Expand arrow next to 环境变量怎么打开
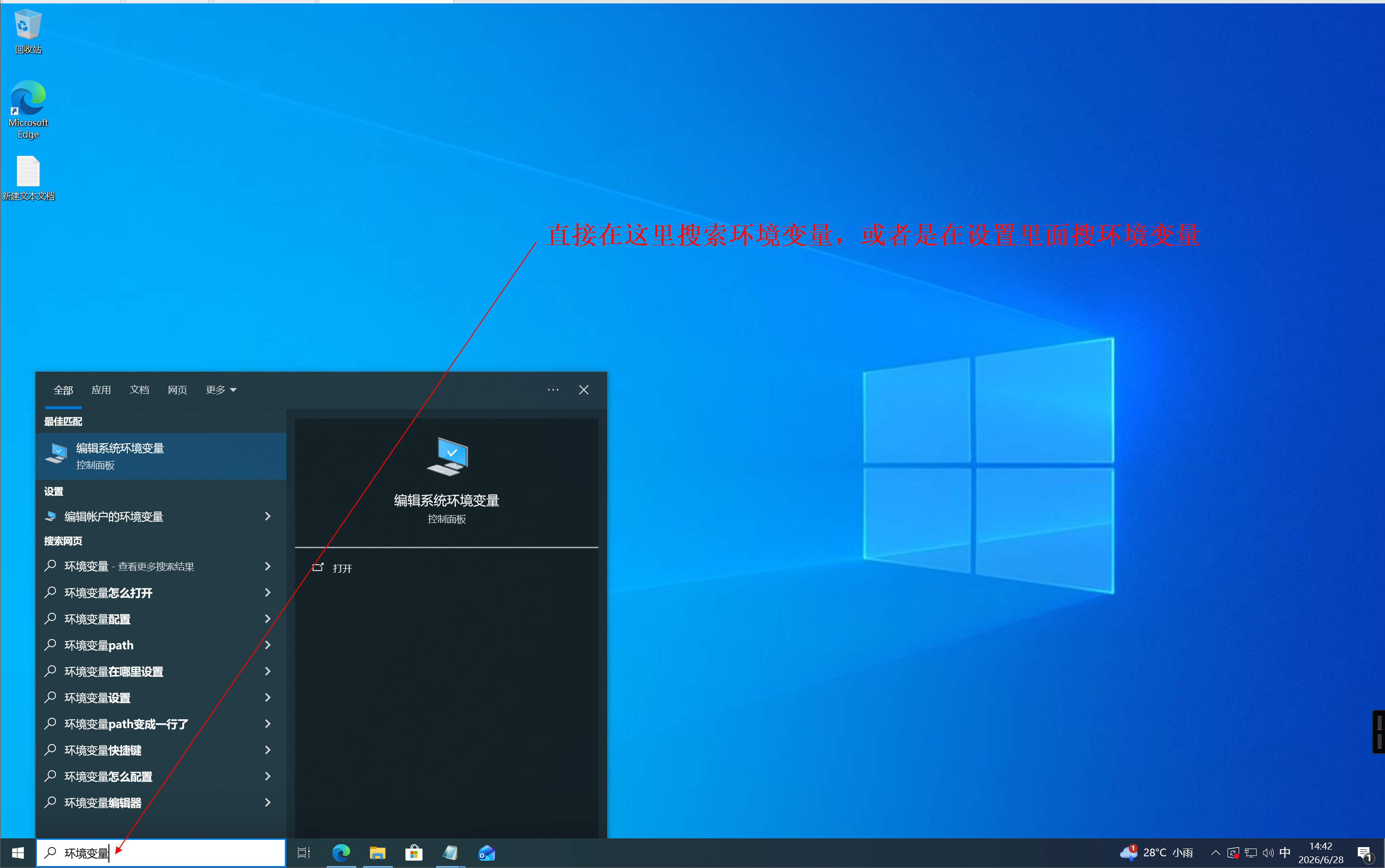 pos(267,593)
